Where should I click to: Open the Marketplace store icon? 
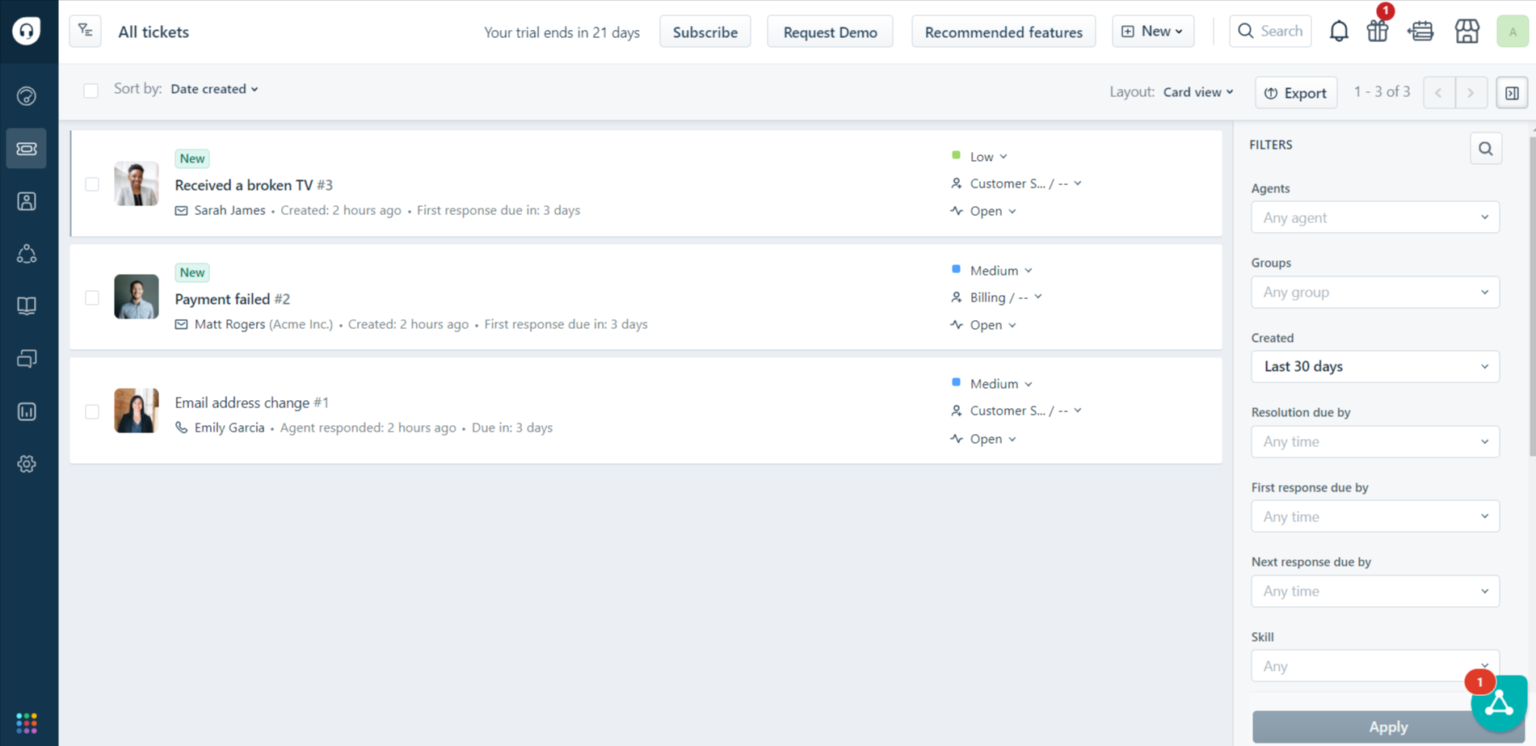(x=1466, y=31)
